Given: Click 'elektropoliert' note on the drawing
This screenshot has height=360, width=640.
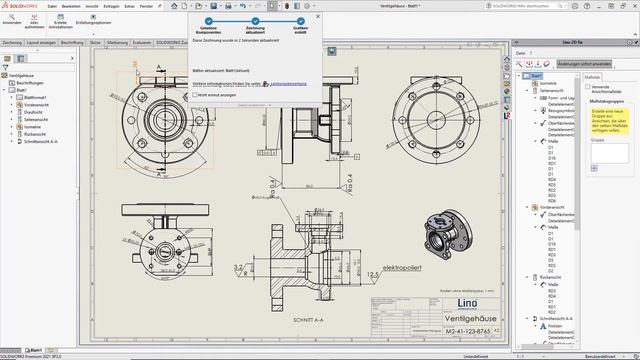Looking at the screenshot, I should click(402, 268).
